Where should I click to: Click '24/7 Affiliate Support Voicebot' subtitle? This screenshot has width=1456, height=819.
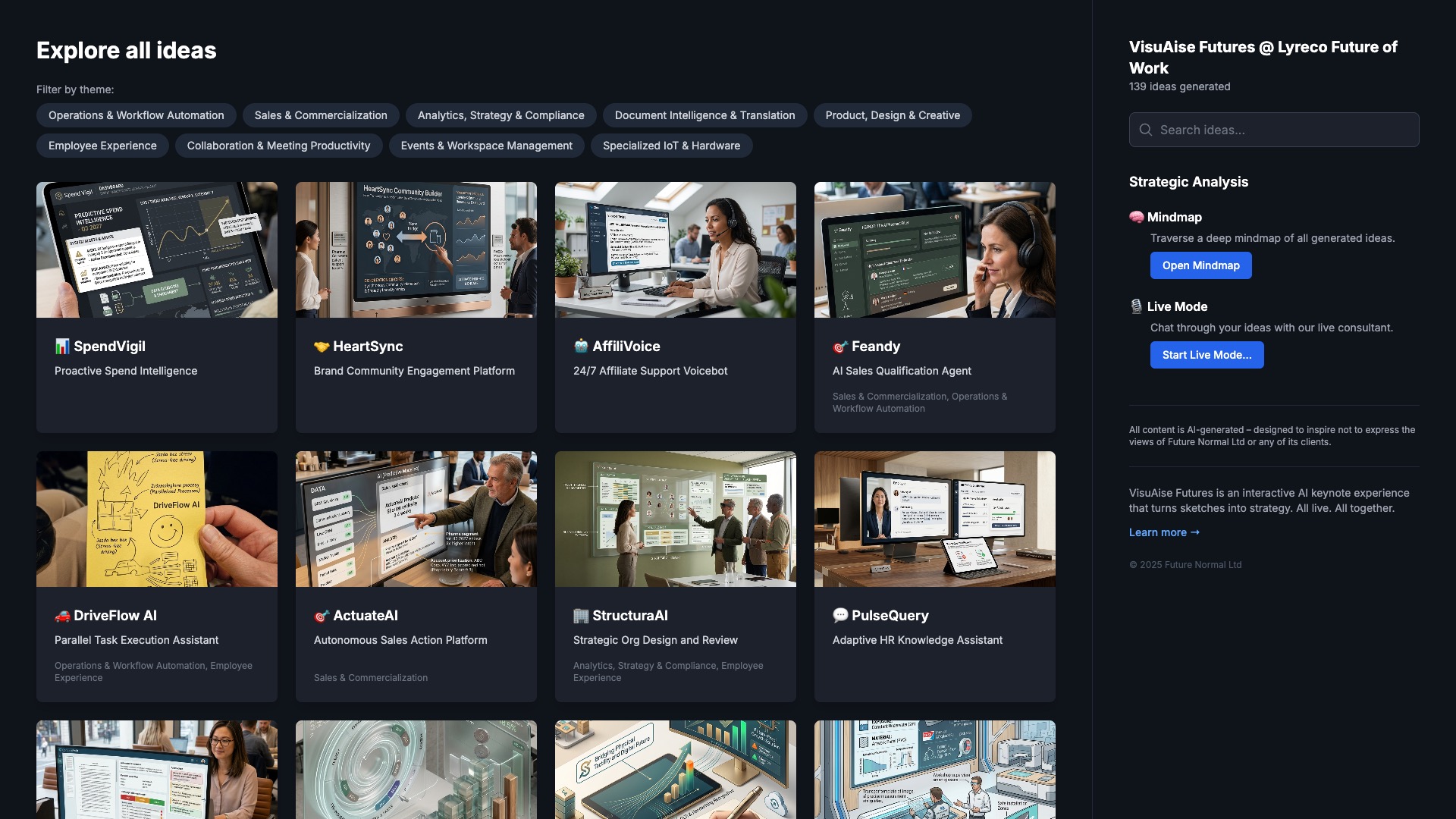650,371
